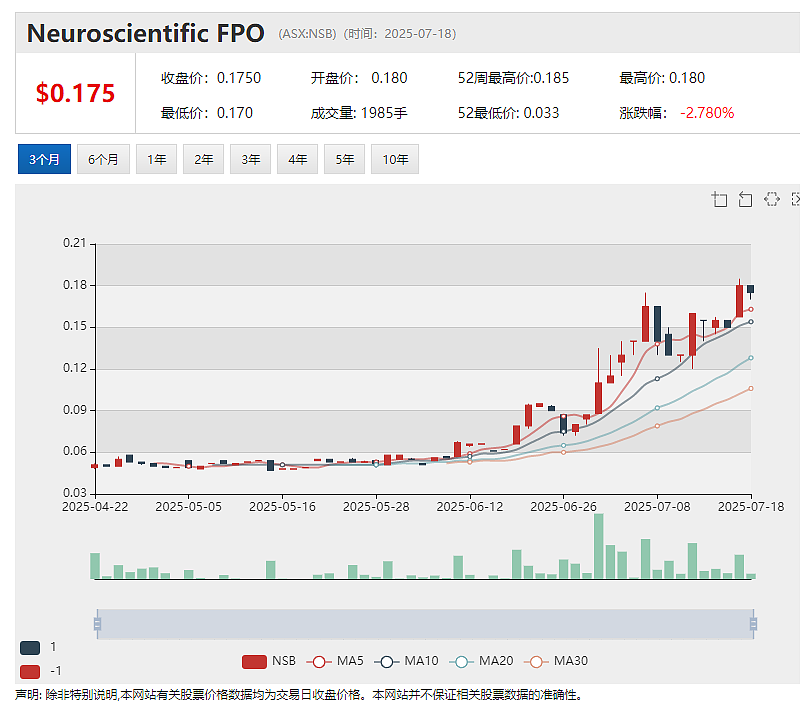Click the 52最低价: 0.033 text
Screen dimensions: 811x723
pyautogui.click(x=508, y=113)
